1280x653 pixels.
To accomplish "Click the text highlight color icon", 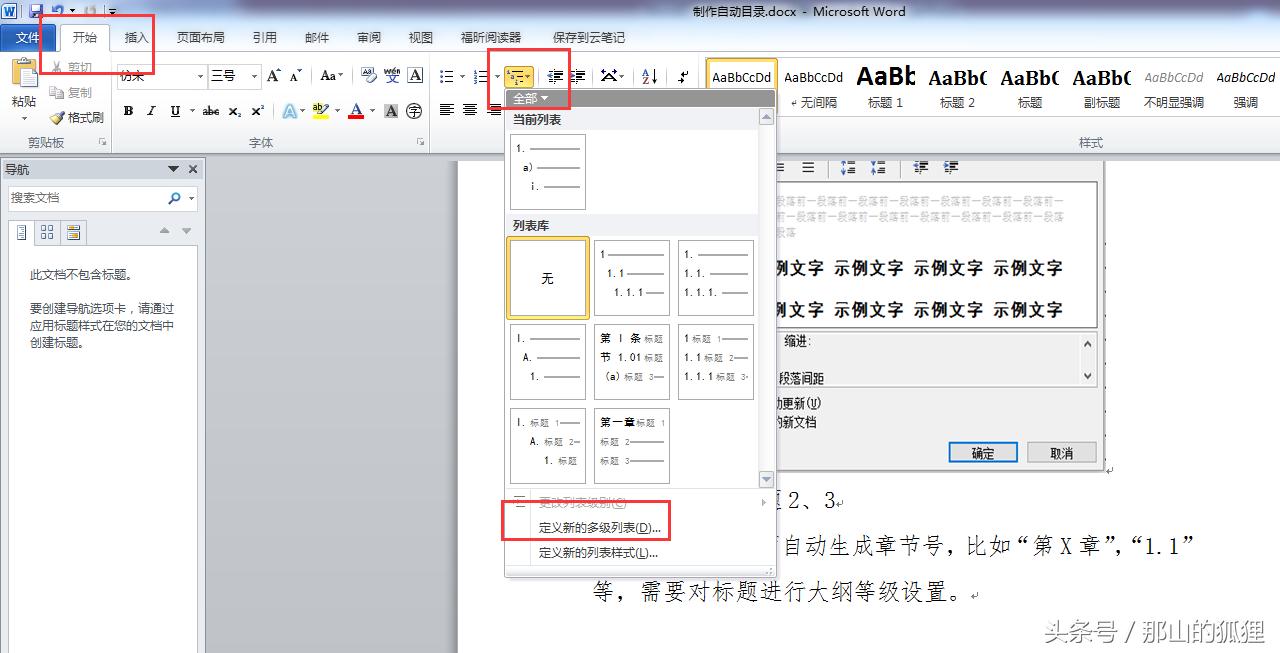I will (x=320, y=110).
